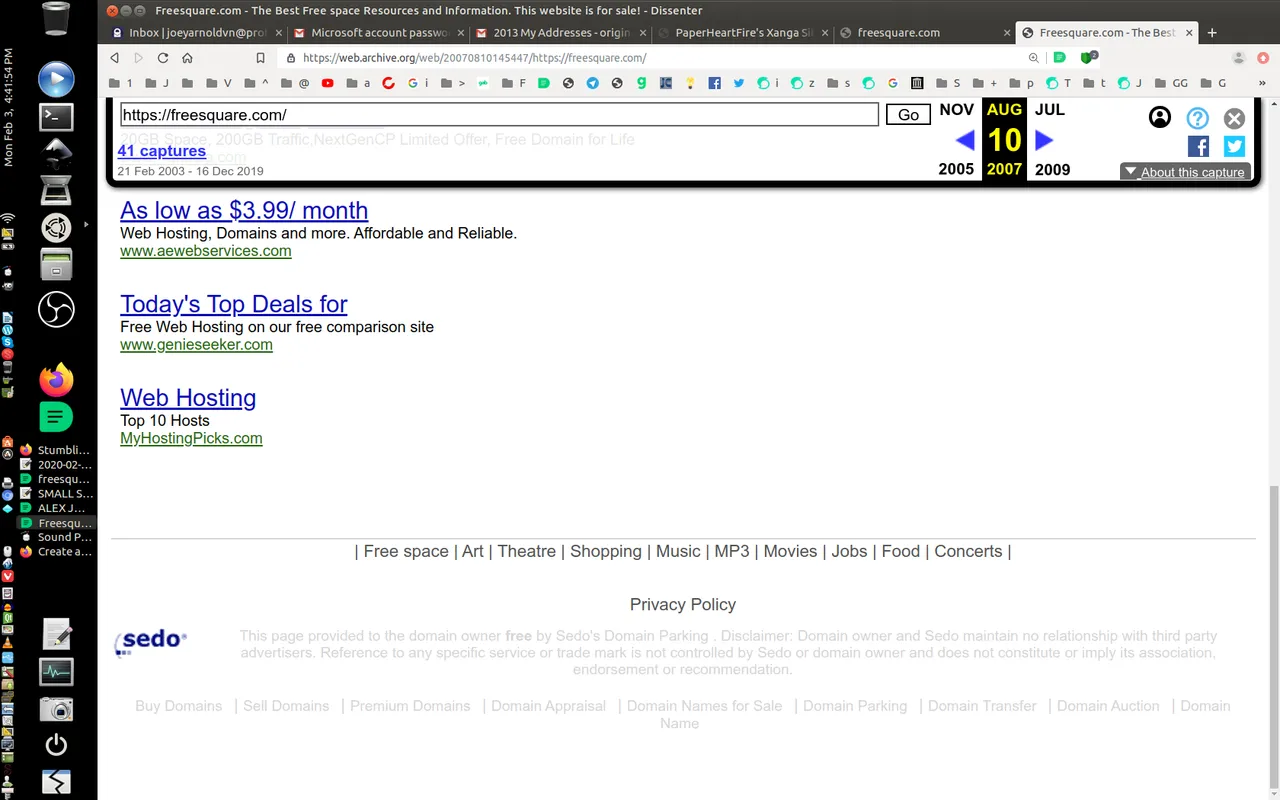Select the ALEX J... window in task list
1280x800 pixels.
[57, 508]
